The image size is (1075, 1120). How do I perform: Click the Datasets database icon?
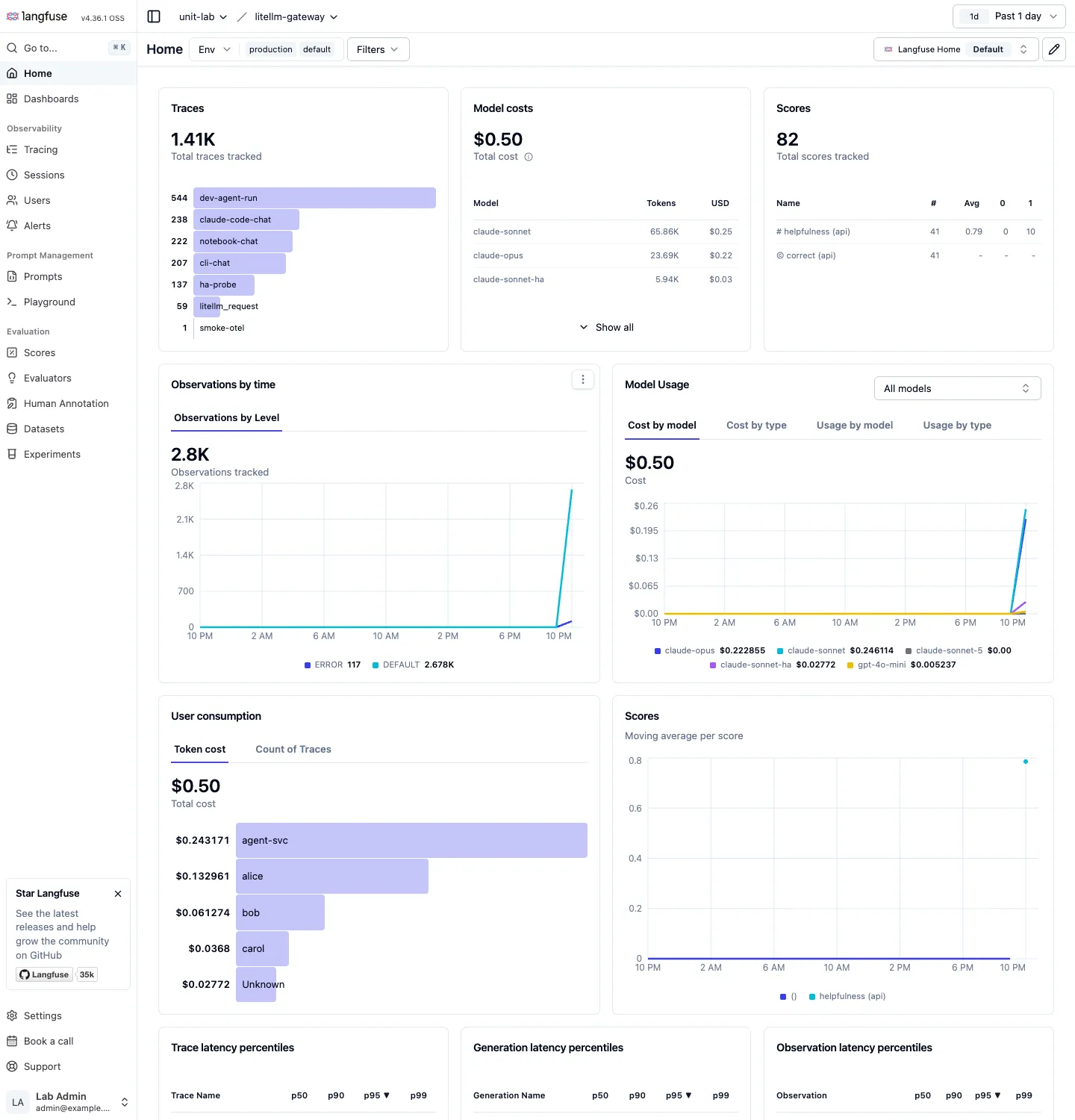pos(12,429)
